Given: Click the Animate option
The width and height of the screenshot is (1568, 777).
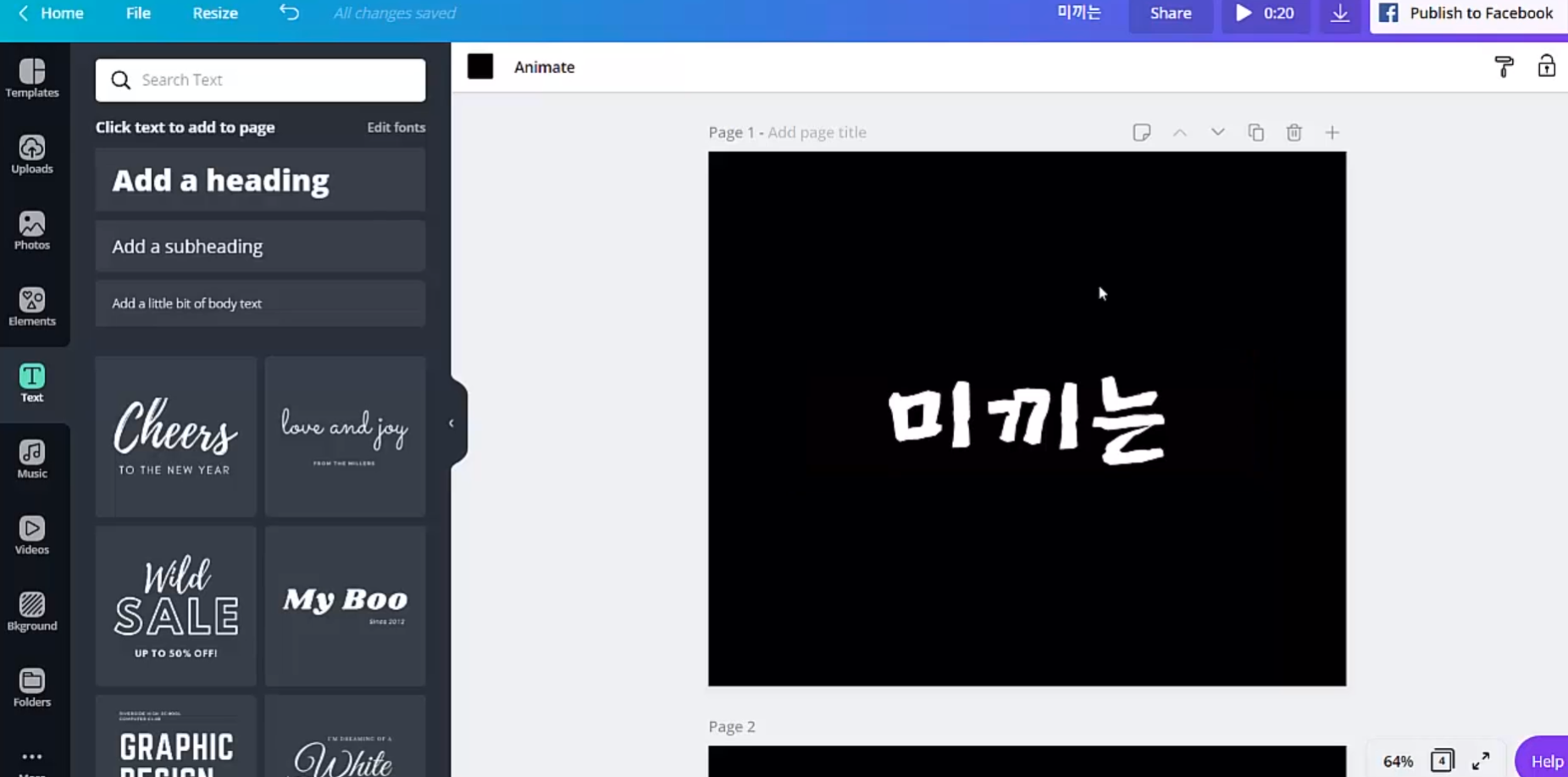Looking at the screenshot, I should click(x=544, y=67).
